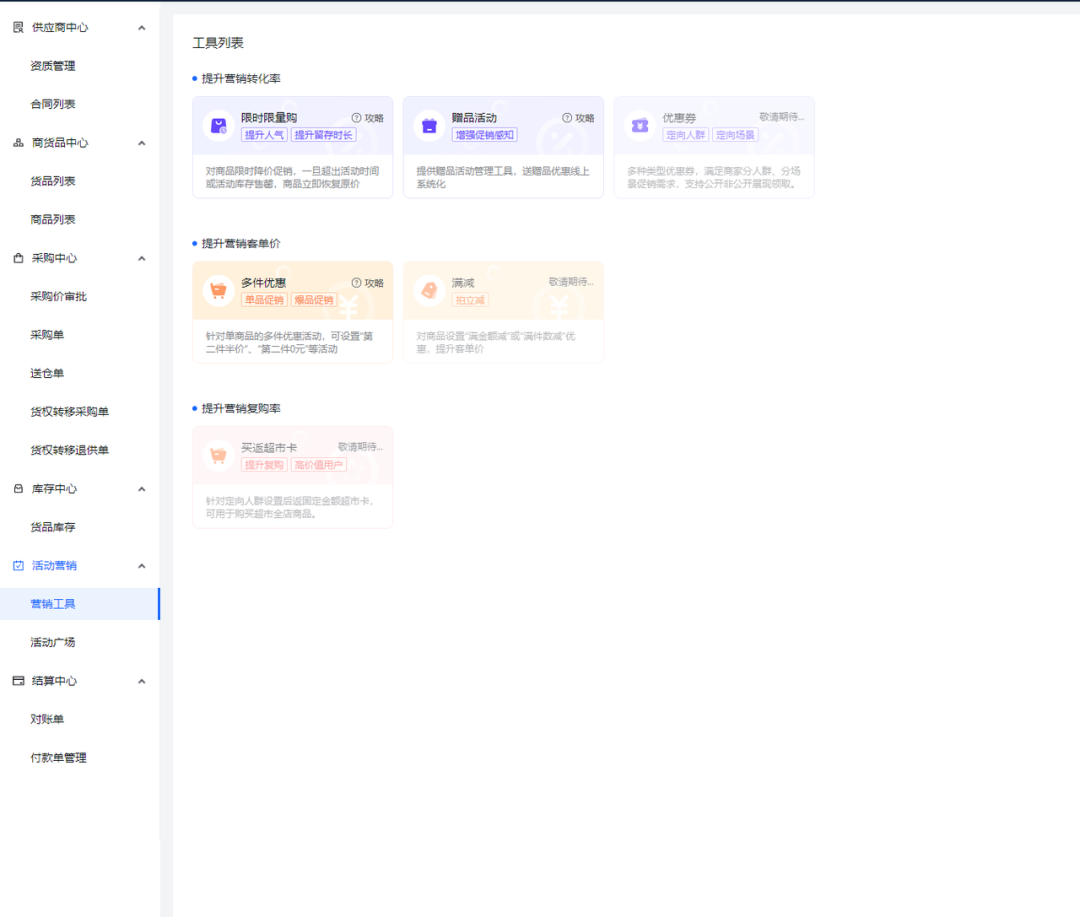Click the 库存中心 sidebar icon
The image size is (1080, 917).
(19, 489)
